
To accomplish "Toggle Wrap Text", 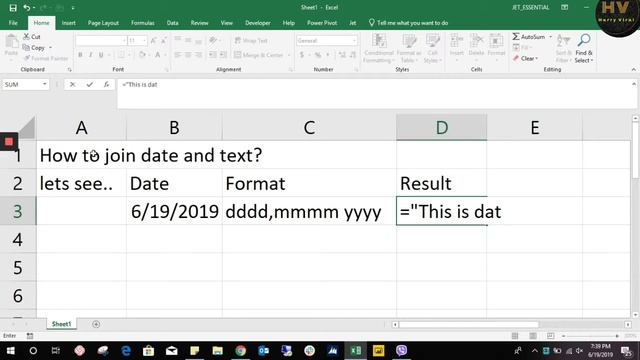I will point(251,40).
